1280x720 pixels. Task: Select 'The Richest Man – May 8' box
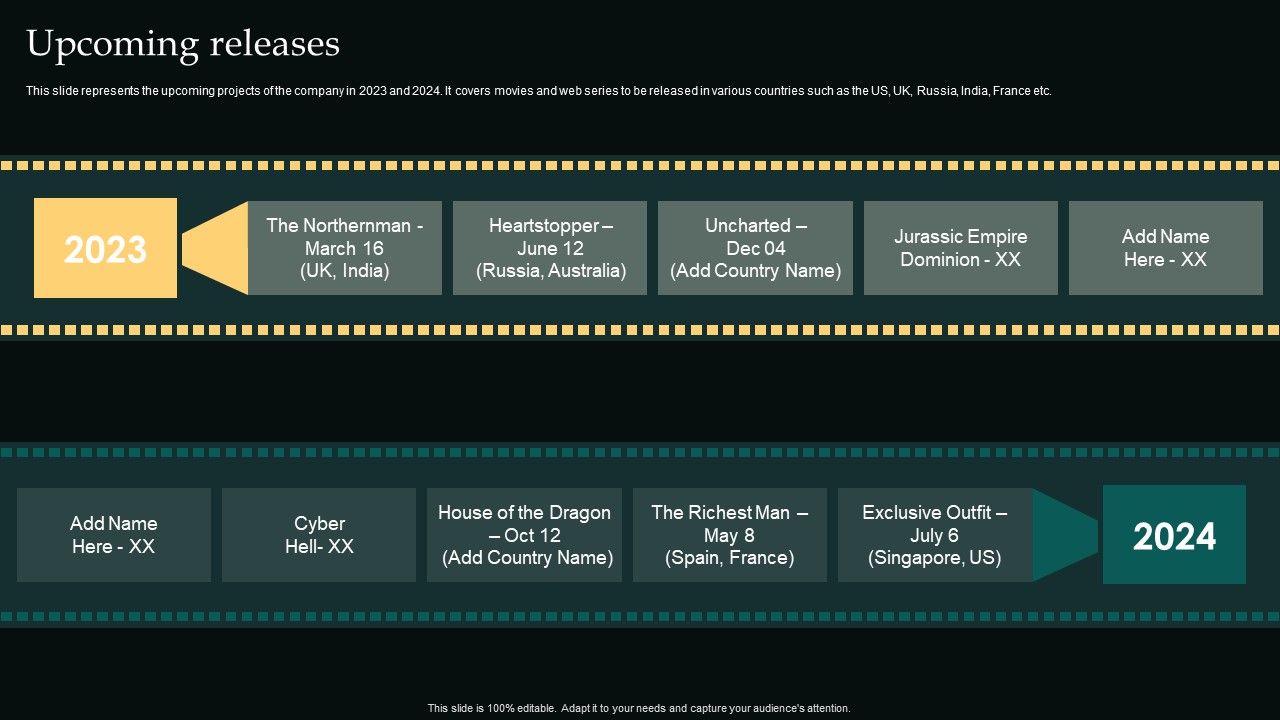[x=730, y=535]
